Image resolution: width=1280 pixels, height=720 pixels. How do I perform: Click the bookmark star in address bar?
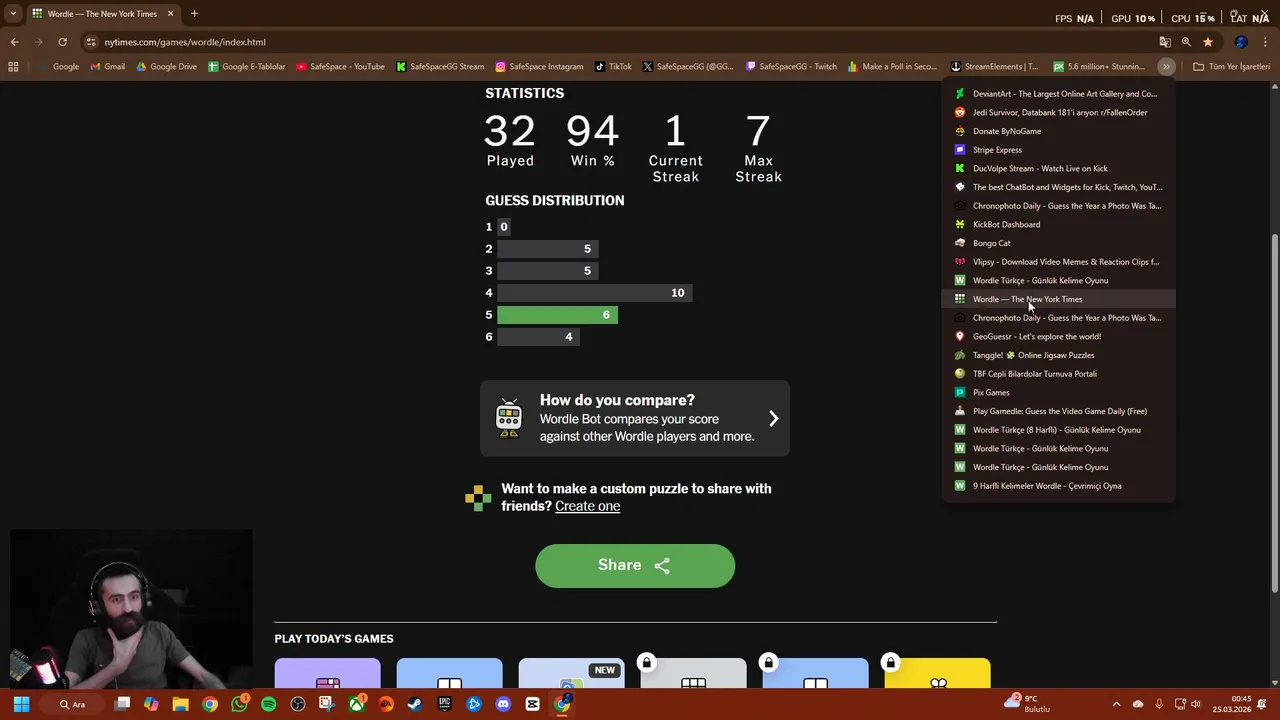coord(1208,42)
